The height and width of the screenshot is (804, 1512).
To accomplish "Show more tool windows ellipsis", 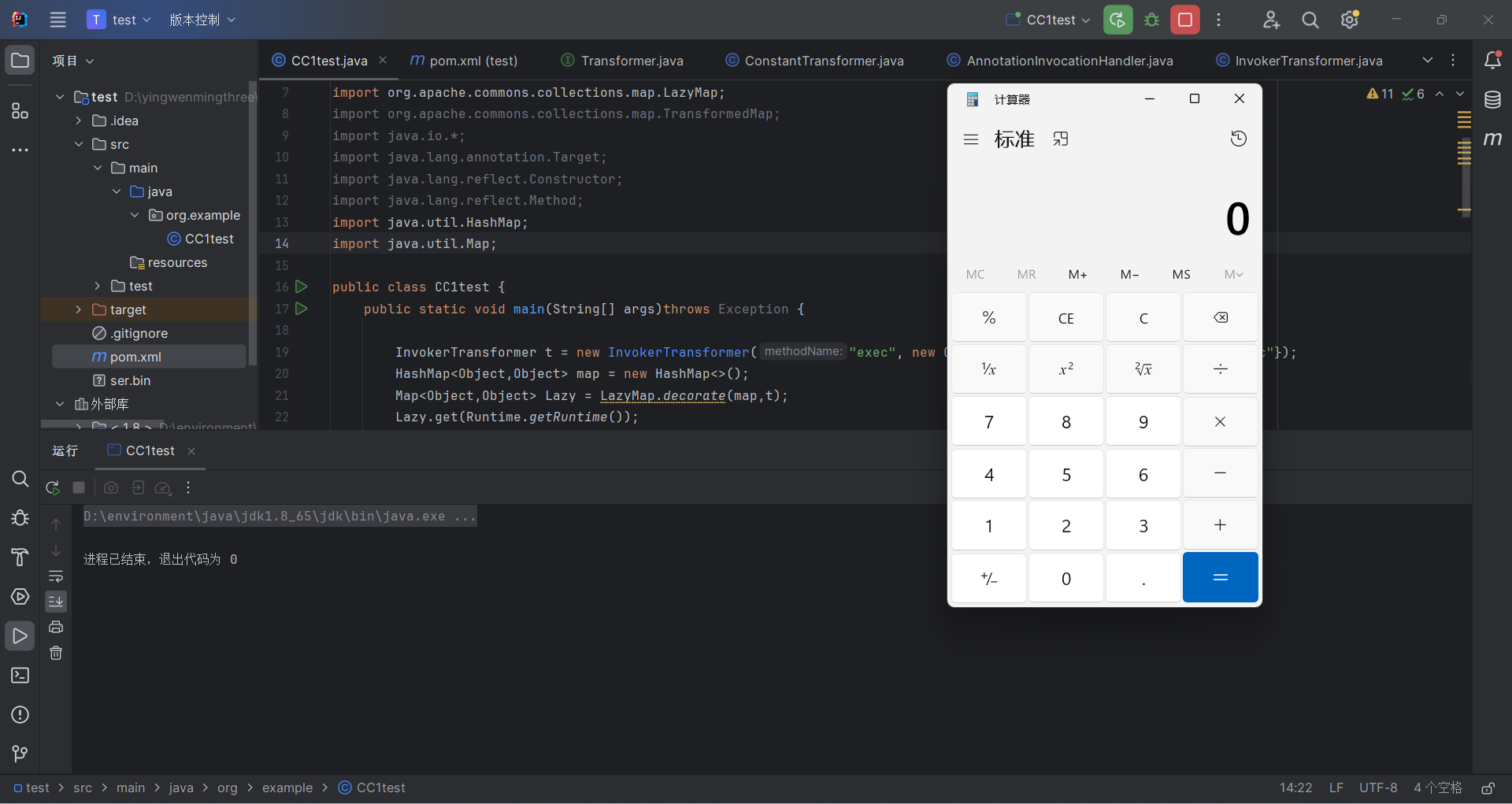I will click(20, 150).
